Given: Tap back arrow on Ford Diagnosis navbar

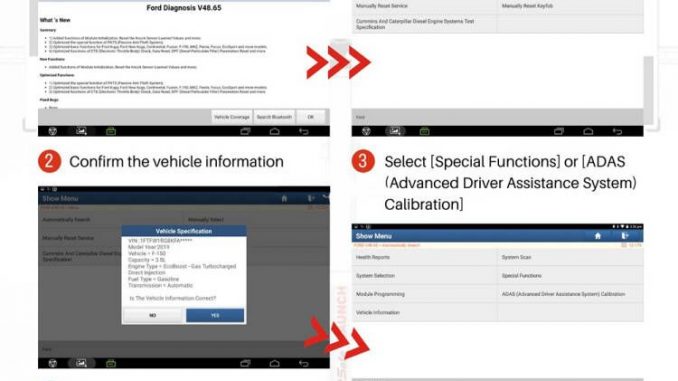Looking at the screenshot, I should click(x=304, y=131).
